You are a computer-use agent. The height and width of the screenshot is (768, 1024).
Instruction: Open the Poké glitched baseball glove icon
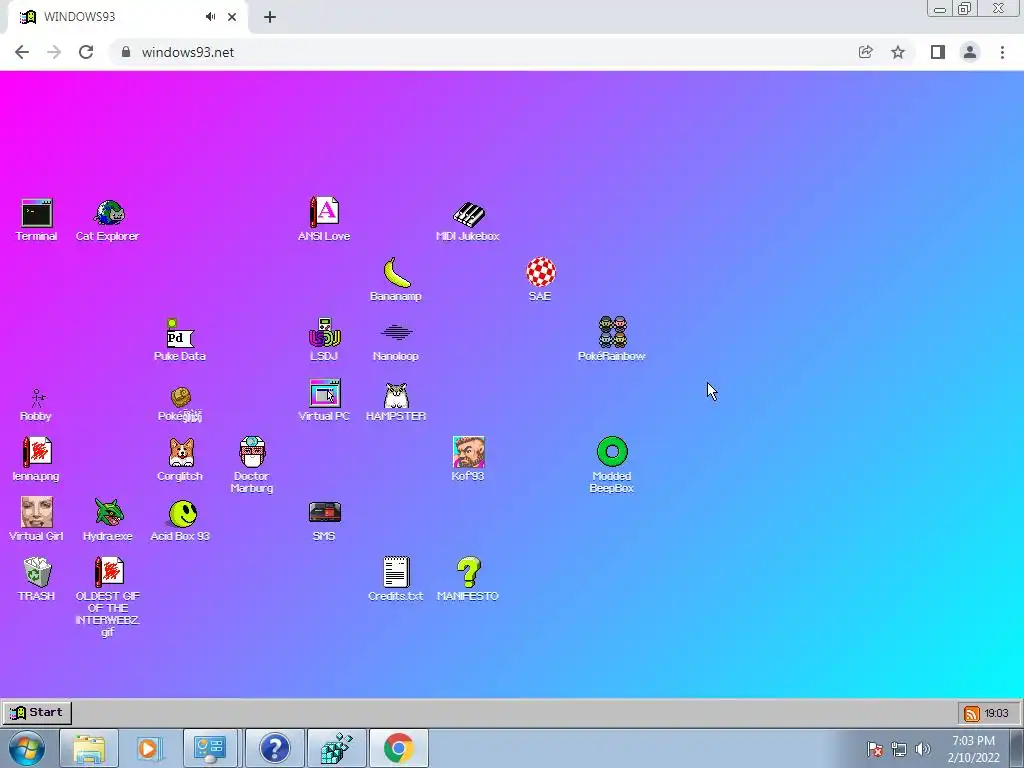click(x=180, y=404)
